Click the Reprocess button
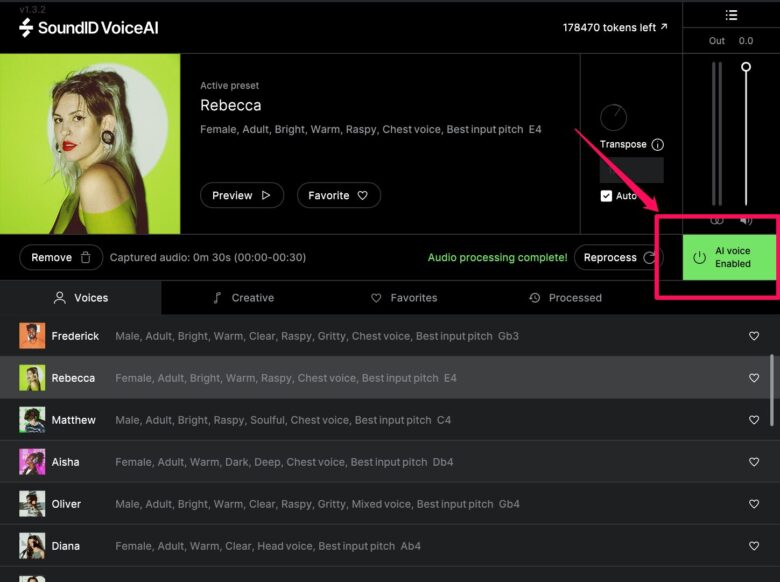 pos(619,257)
